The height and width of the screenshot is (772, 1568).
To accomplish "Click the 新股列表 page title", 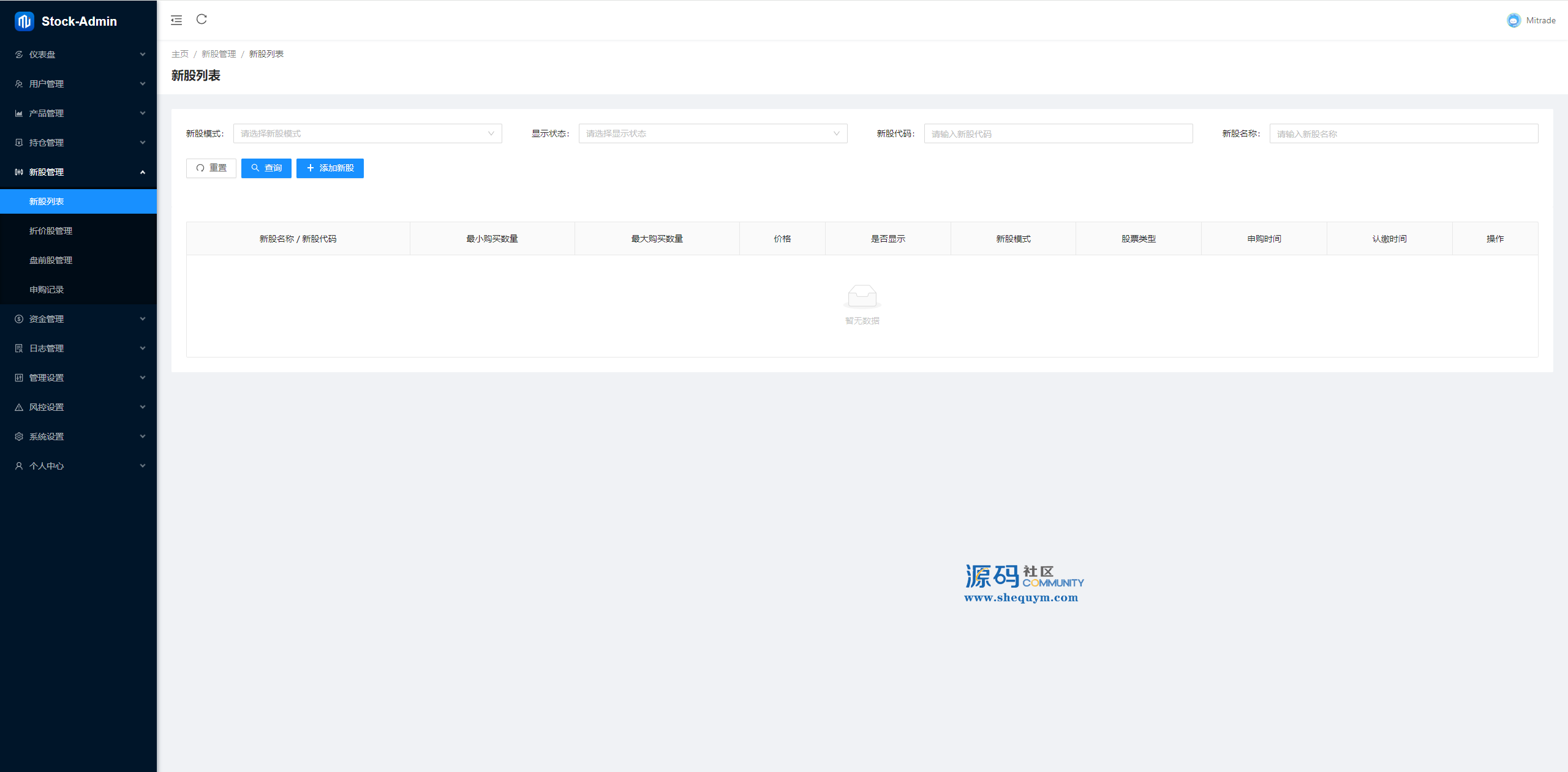I will pyautogui.click(x=196, y=75).
